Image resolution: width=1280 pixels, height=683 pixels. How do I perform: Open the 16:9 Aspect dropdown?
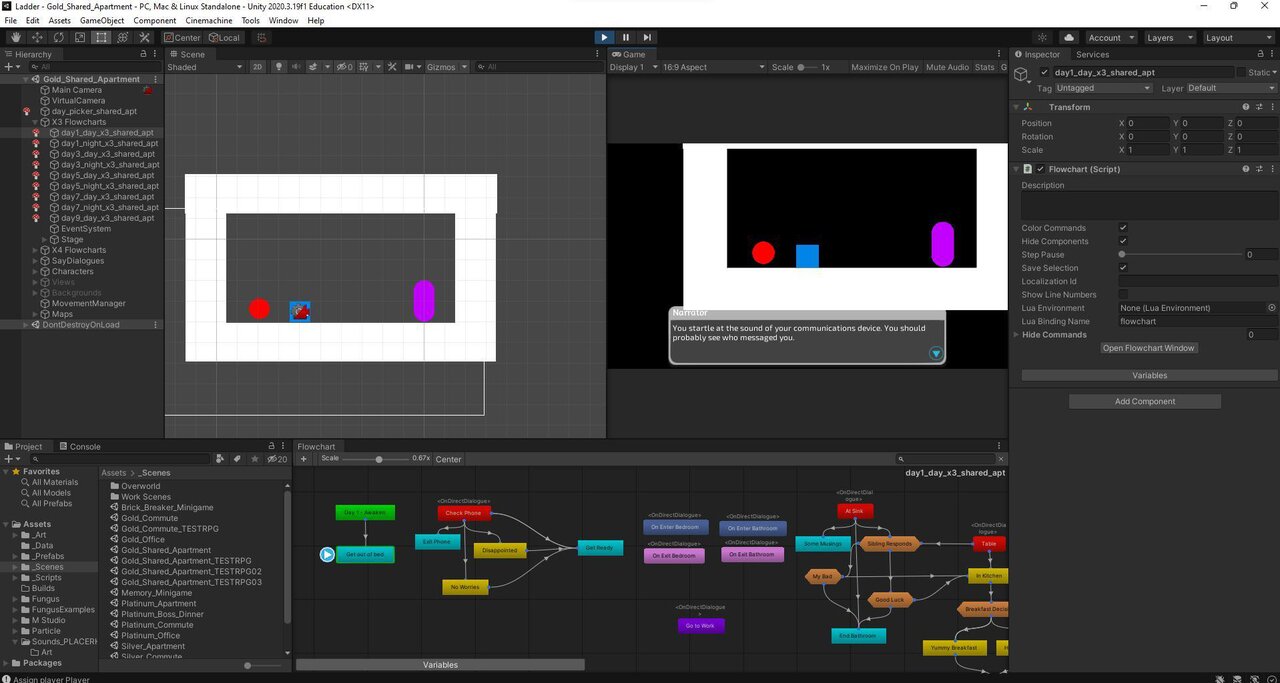(x=714, y=67)
